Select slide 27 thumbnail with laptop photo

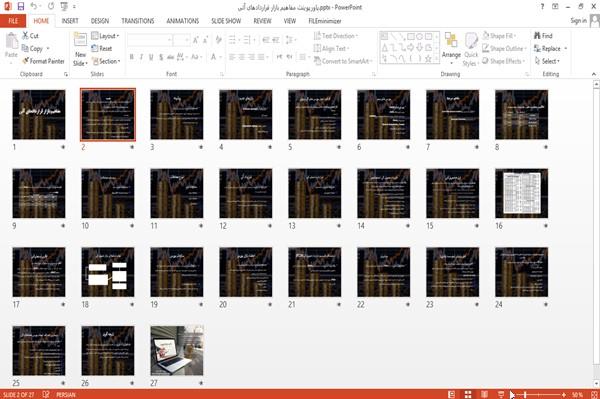[176, 350]
